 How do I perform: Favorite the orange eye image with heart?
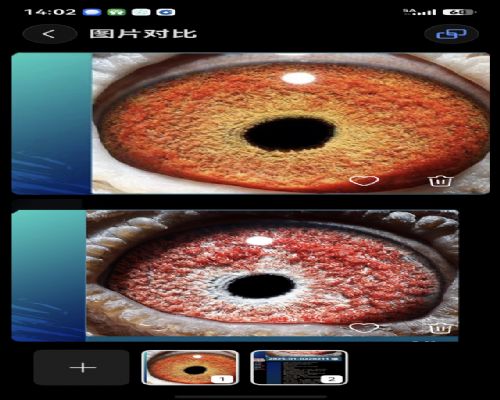[364, 180]
